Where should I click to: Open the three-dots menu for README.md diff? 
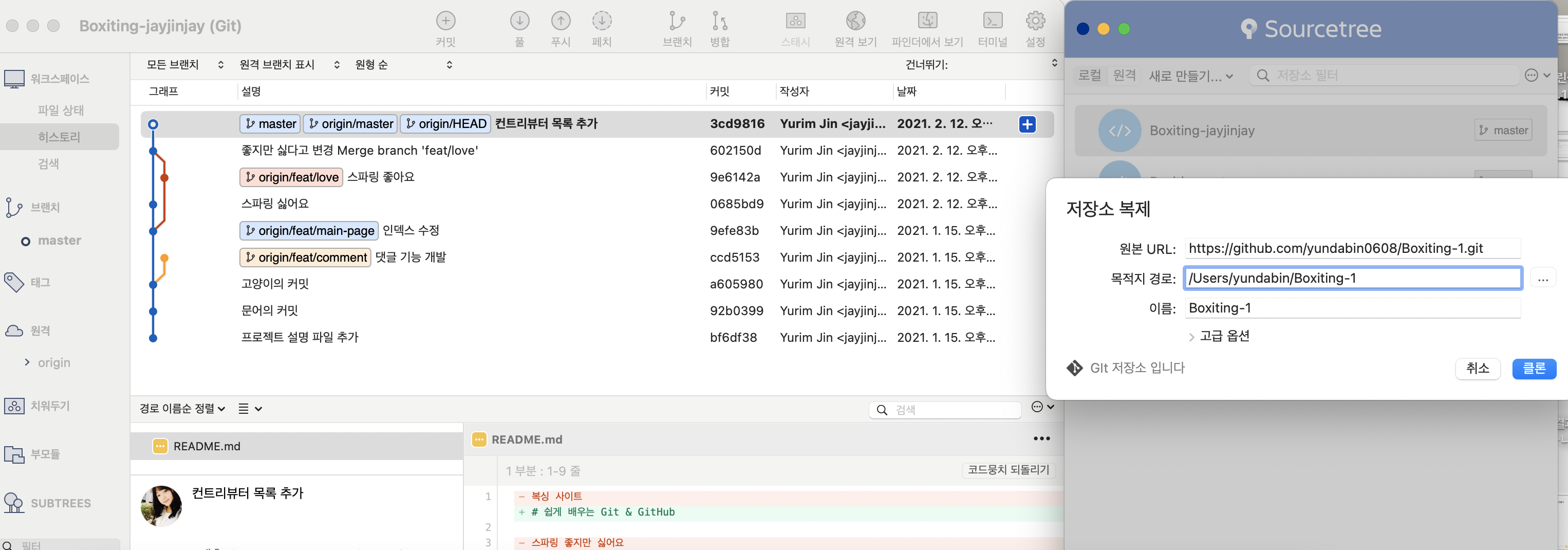click(x=1041, y=439)
